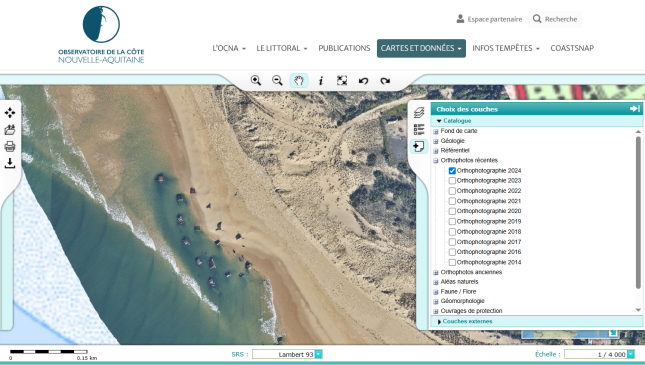Open the Échelle 1 / 4 000 dropdown
Viewport: 645px width, 365px height.
[631, 354]
